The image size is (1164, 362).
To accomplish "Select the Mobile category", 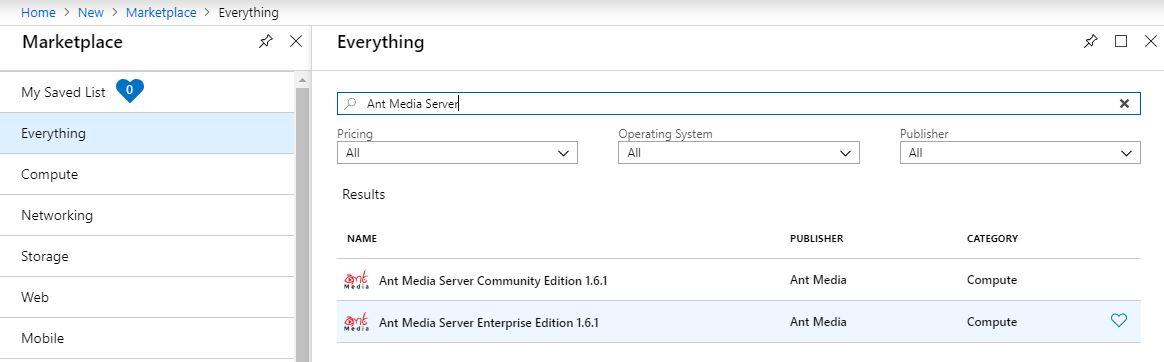I will pos(147,338).
